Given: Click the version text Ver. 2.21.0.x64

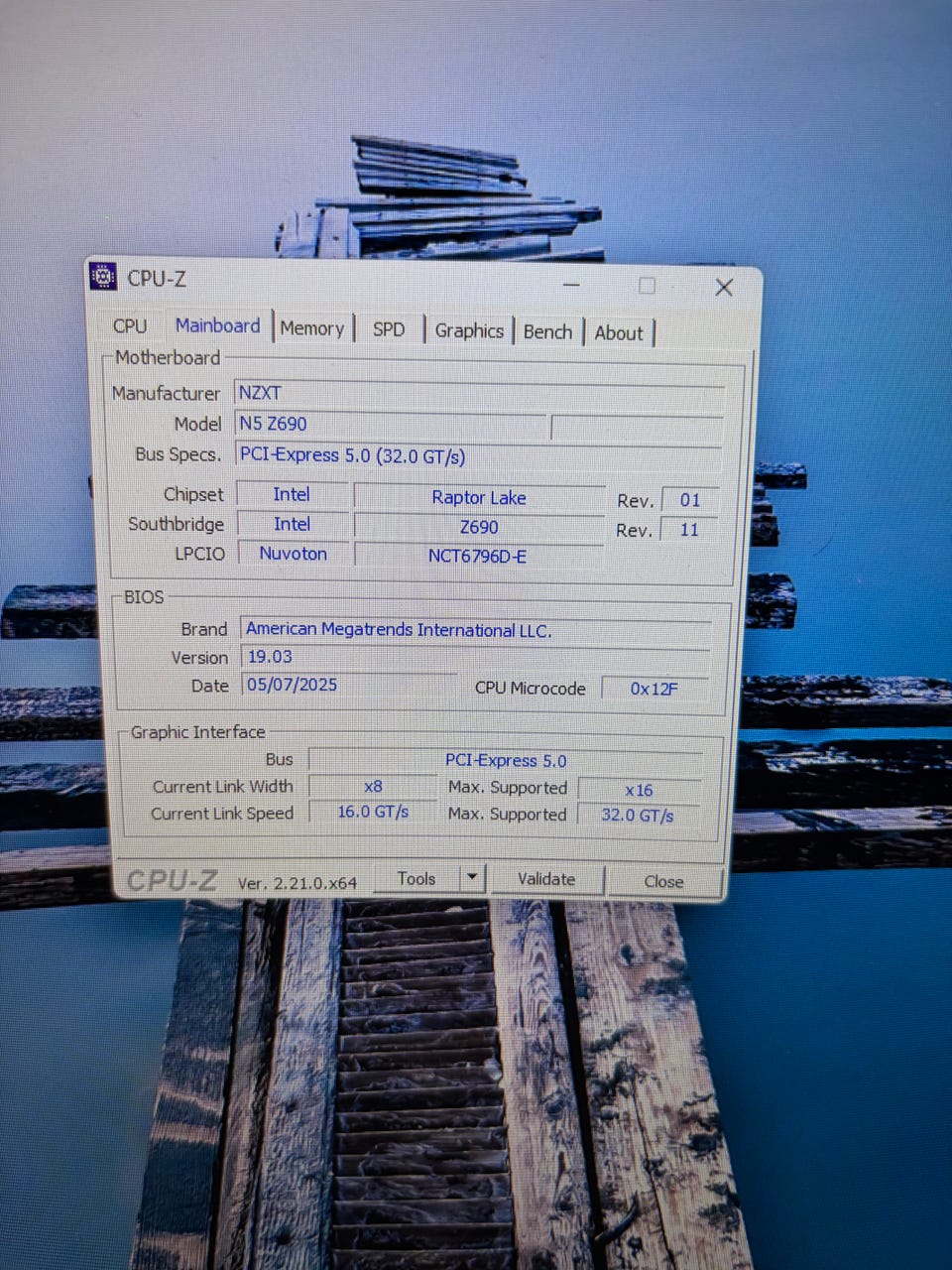Looking at the screenshot, I should click(297, 882).
